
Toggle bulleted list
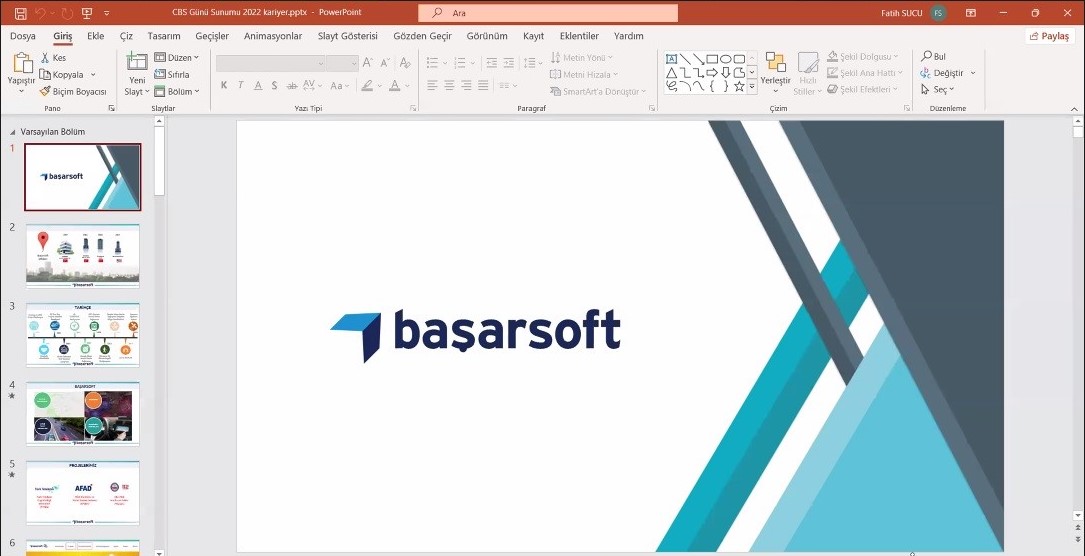(x=432, y=63)
